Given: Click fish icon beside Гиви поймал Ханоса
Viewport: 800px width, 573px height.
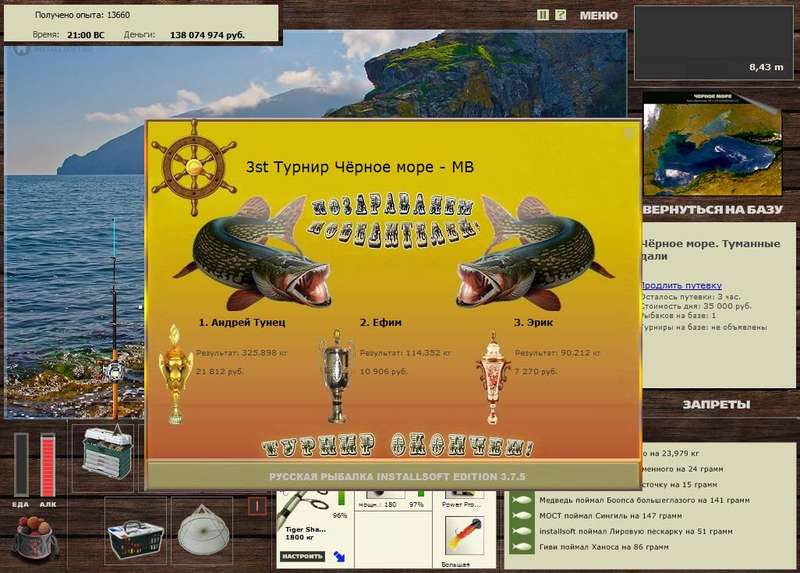Looking at the screenshot, I should (521, 547).
